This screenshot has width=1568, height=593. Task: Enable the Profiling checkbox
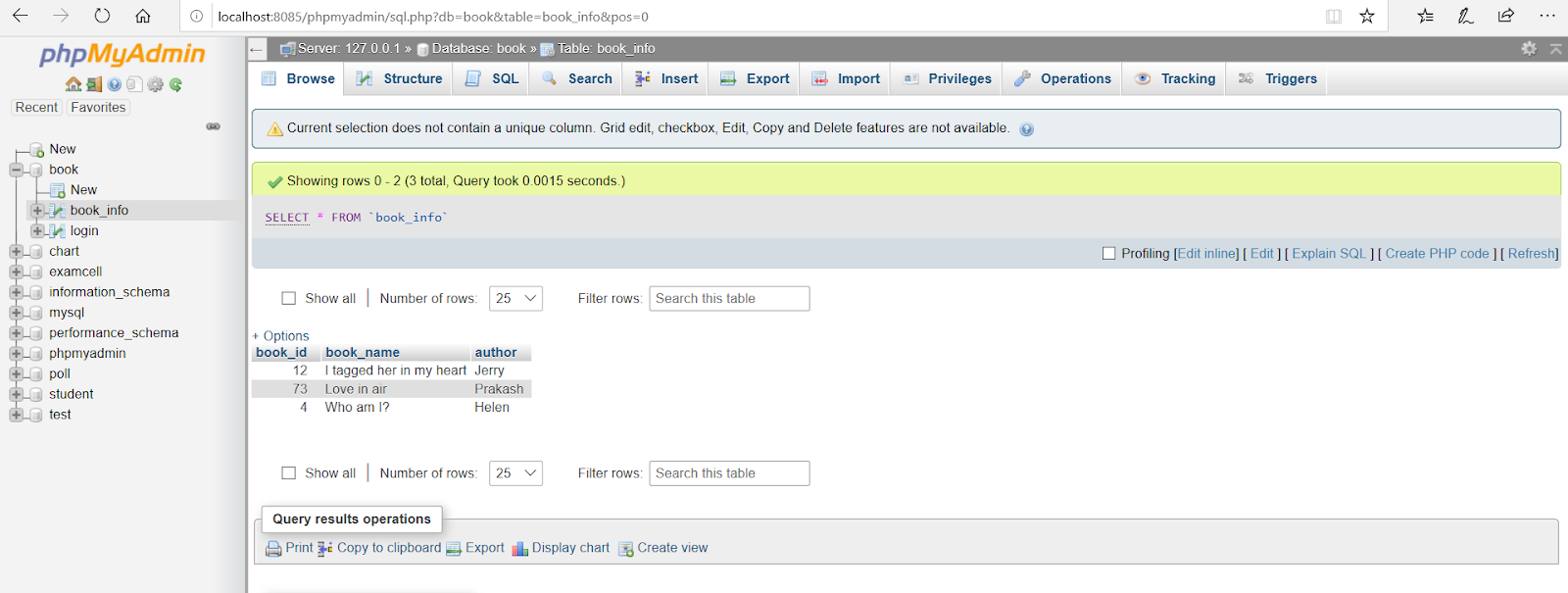[1109, 253]
